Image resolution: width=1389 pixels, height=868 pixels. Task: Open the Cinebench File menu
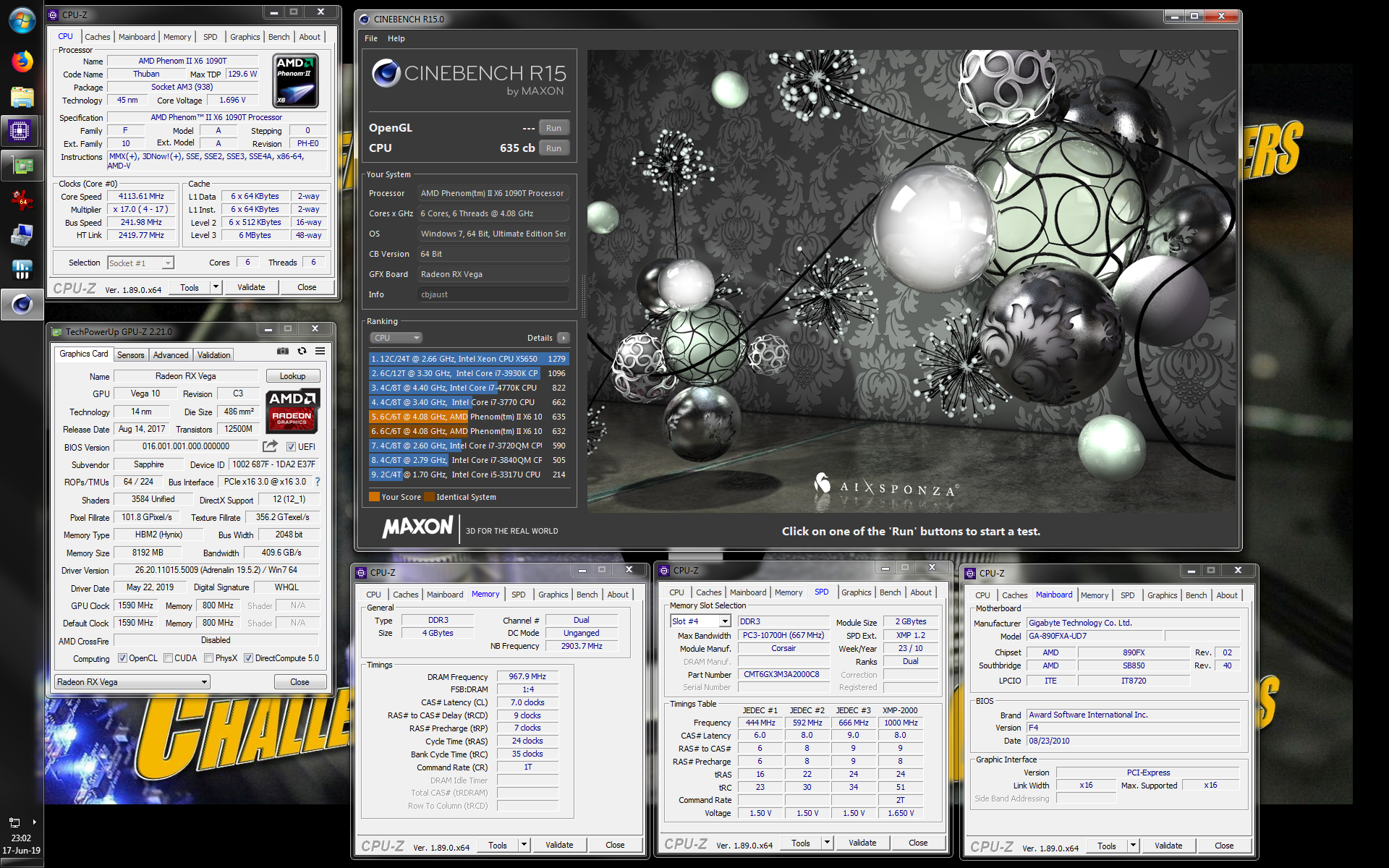pos(371,38)
